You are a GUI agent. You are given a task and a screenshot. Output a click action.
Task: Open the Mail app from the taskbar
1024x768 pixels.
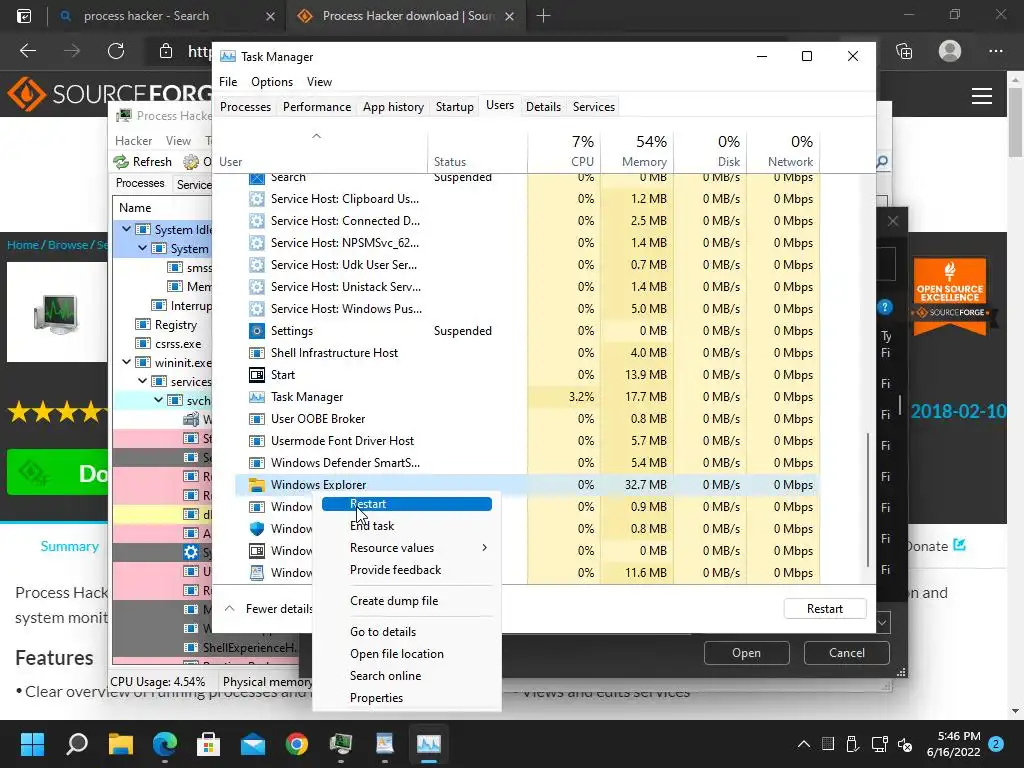[x=253, y=744]
